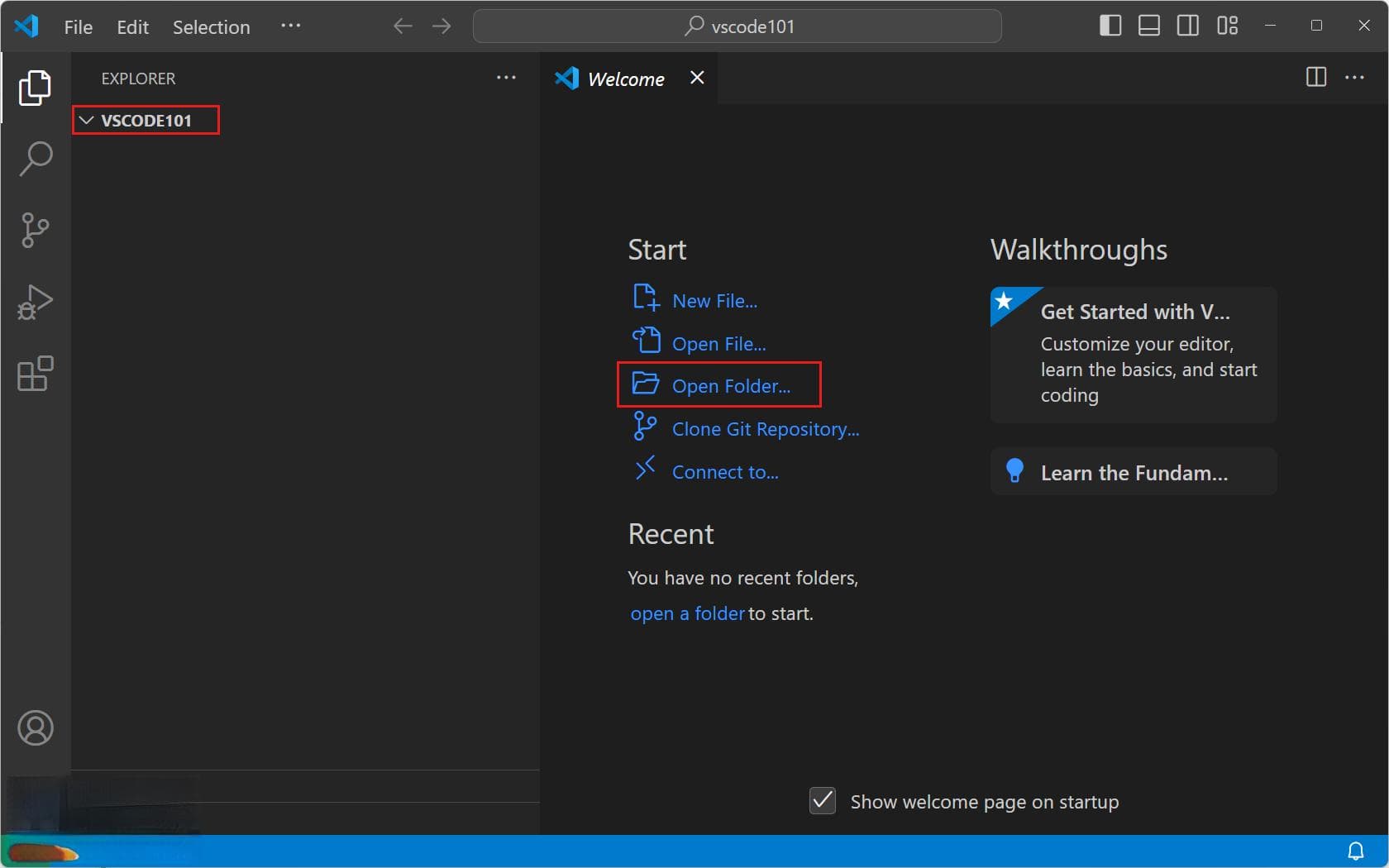The width and height of the screenshot is (1389, 868).
Task: Open the Get Started with VS Code walkthrough
Action: tap(1134, 355)
